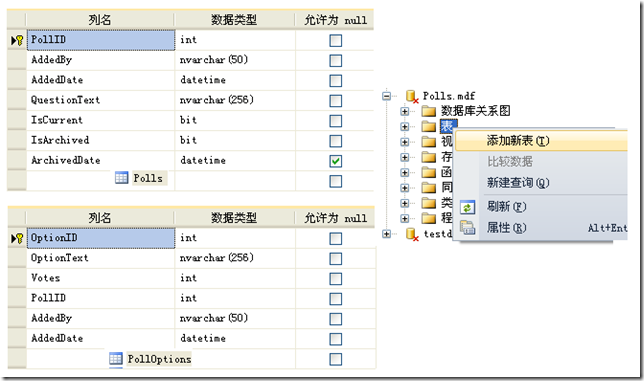Click the 数据类型 header of Polls table

point(234,20)
